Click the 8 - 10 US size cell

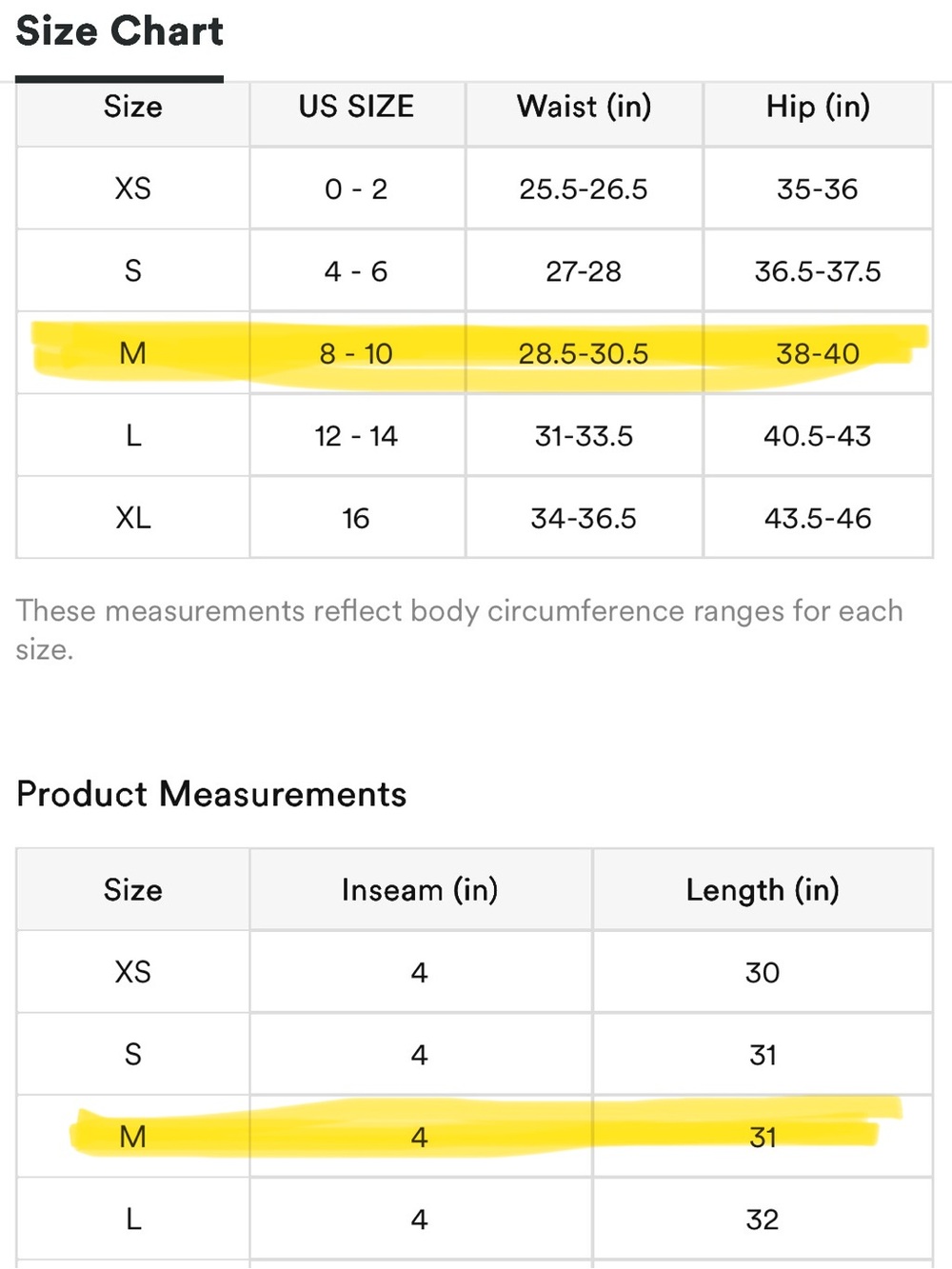357,353
